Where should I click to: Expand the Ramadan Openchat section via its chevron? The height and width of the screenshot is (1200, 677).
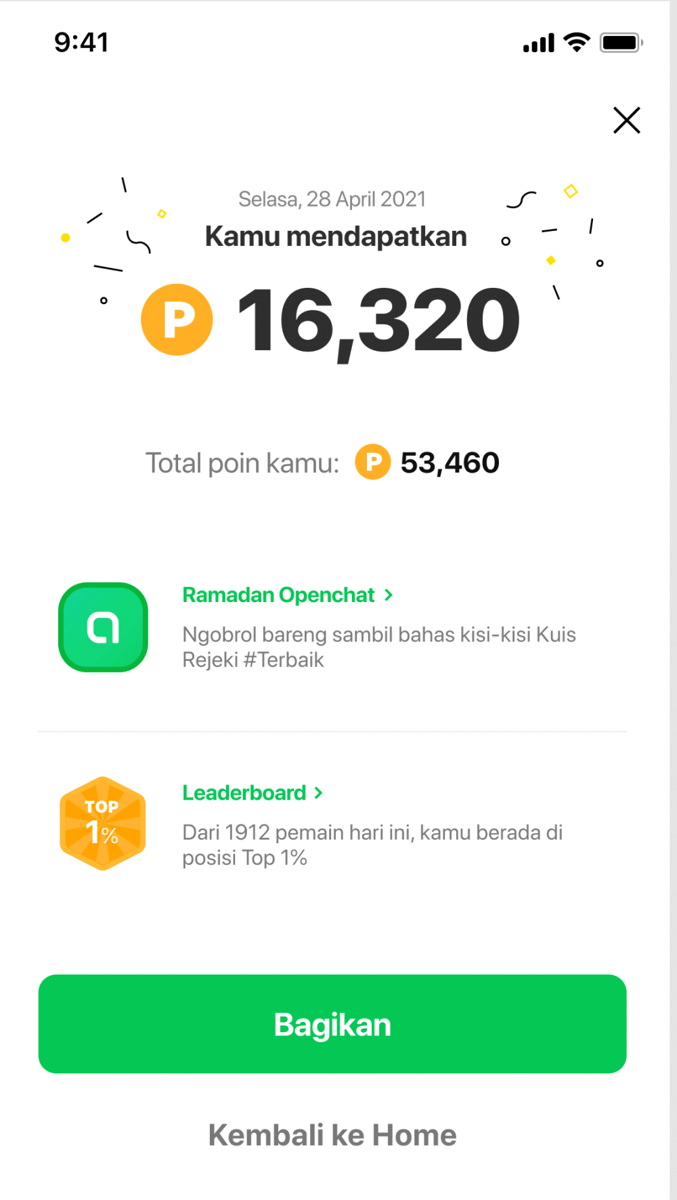click(390, 594)
